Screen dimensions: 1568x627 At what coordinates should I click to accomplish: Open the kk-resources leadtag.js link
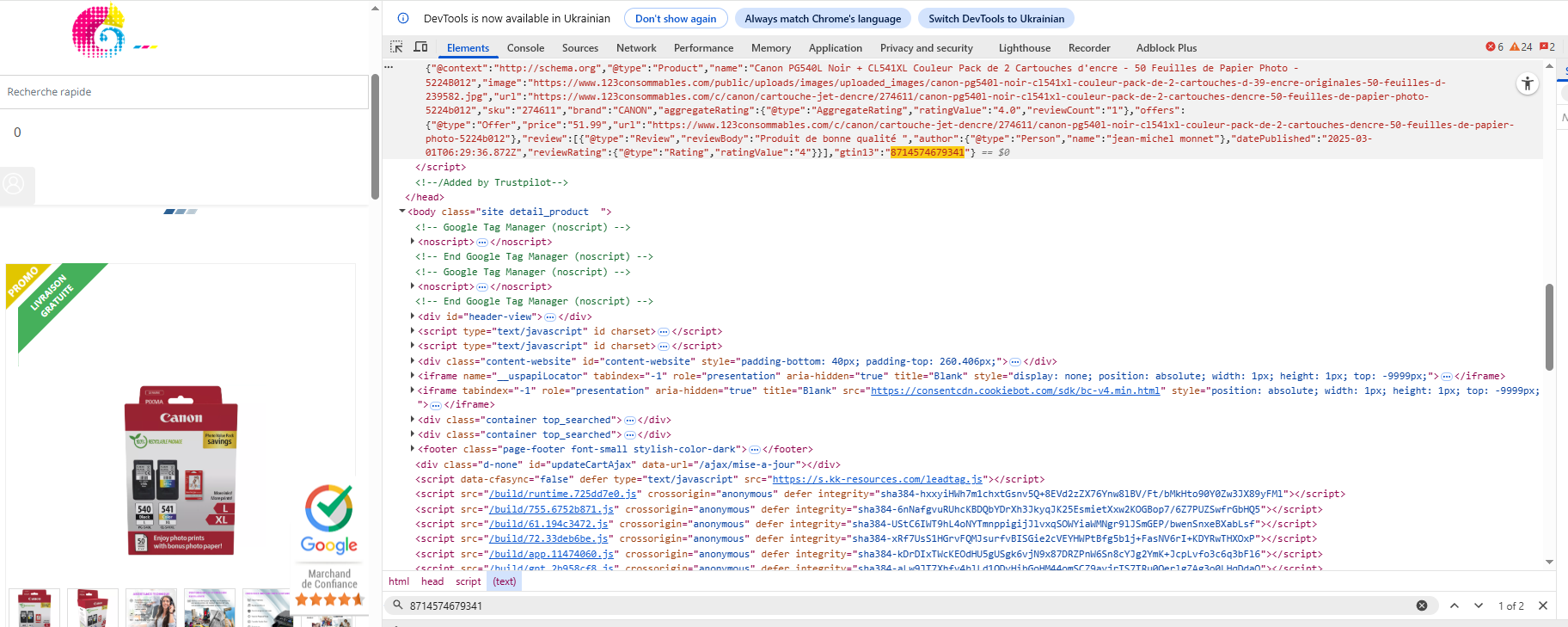click(877, 479)
